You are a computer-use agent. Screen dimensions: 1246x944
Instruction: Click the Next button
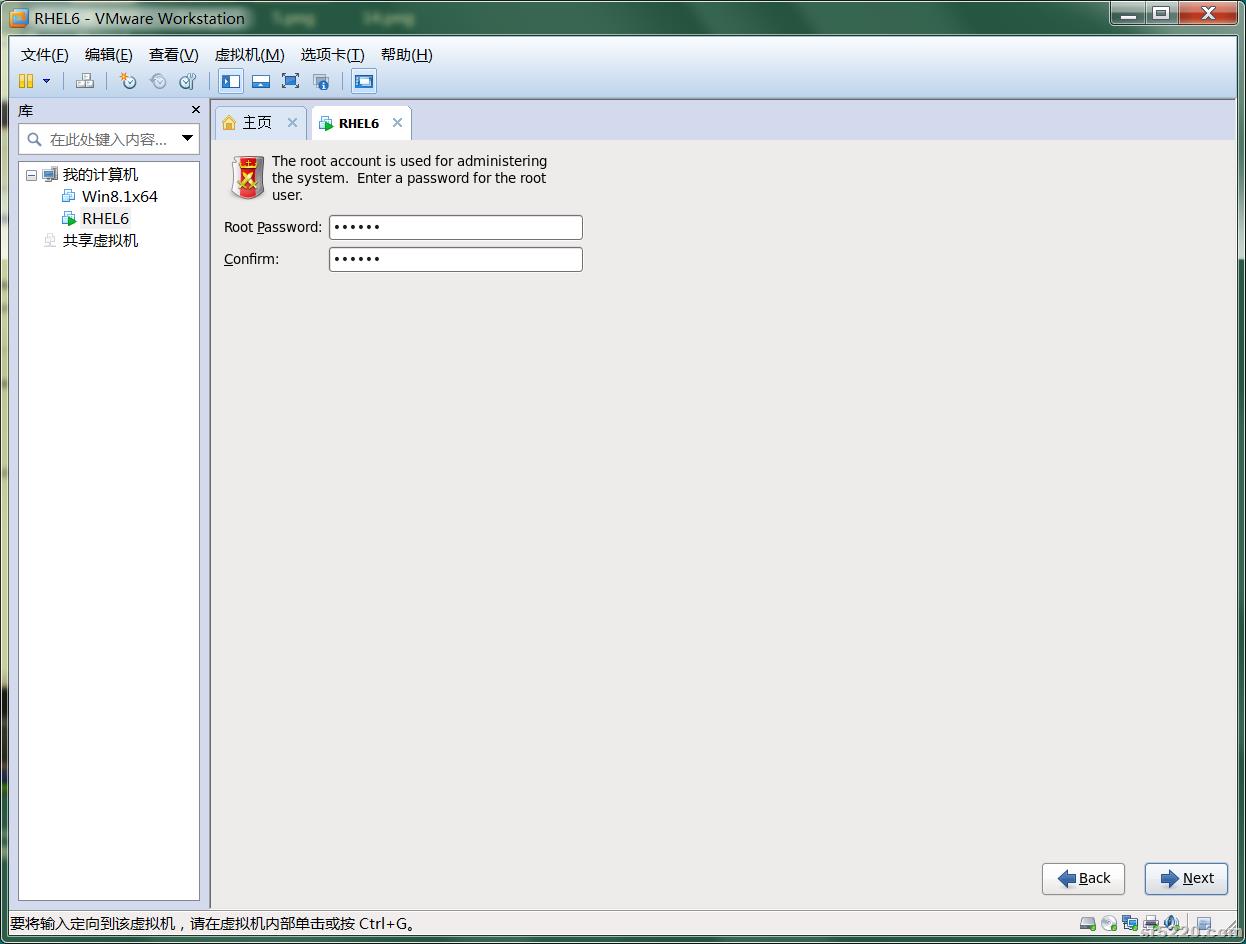(1186, 879)
